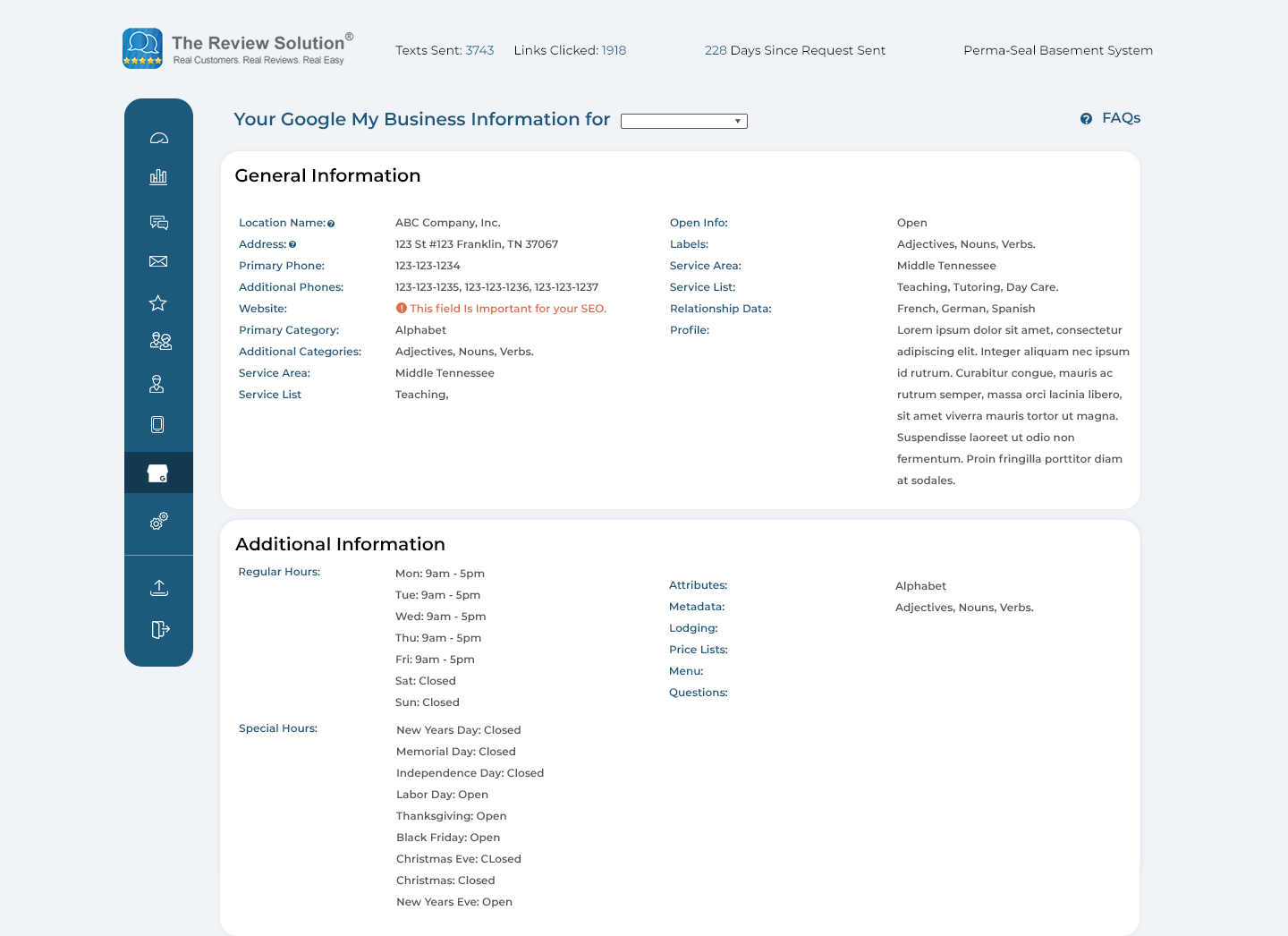The width and height of the screenshot is (1288, 936).
Task: Click 'Mon: 9am - 5pm' hours row
Action: tap(440, 574)
